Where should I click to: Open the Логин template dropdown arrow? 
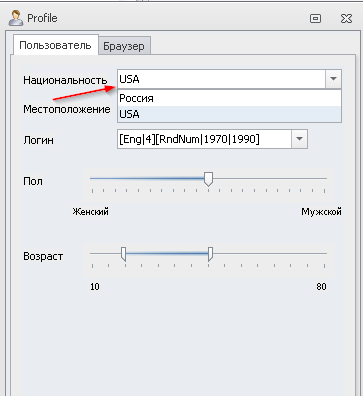299,139
